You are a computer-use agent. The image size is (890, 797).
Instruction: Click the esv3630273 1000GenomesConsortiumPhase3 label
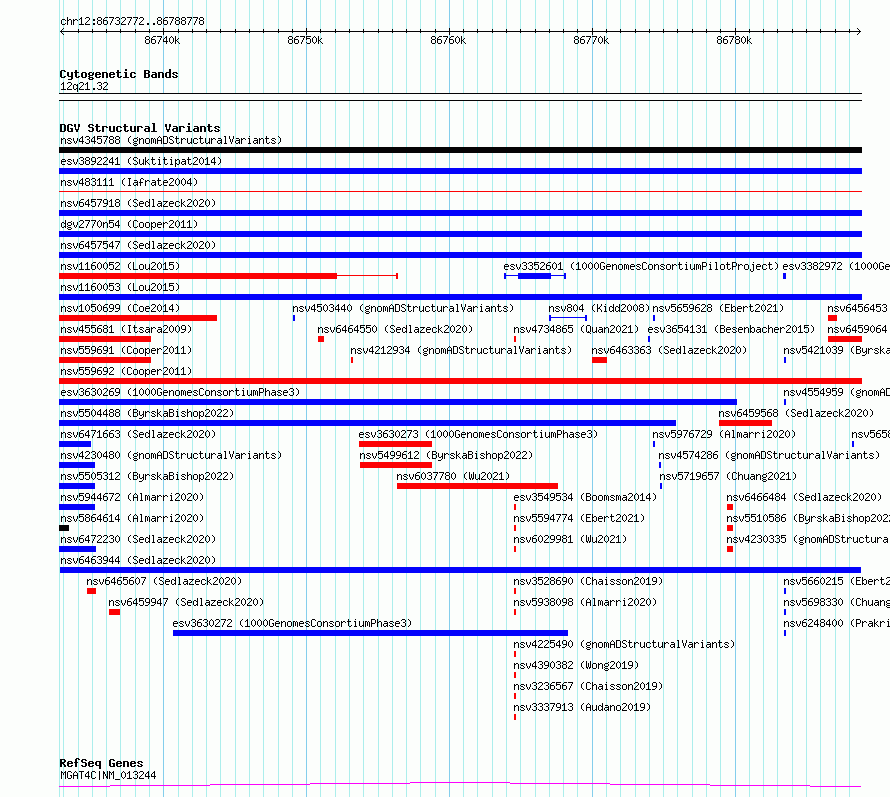pyautogui.click(x=478, y=434)
